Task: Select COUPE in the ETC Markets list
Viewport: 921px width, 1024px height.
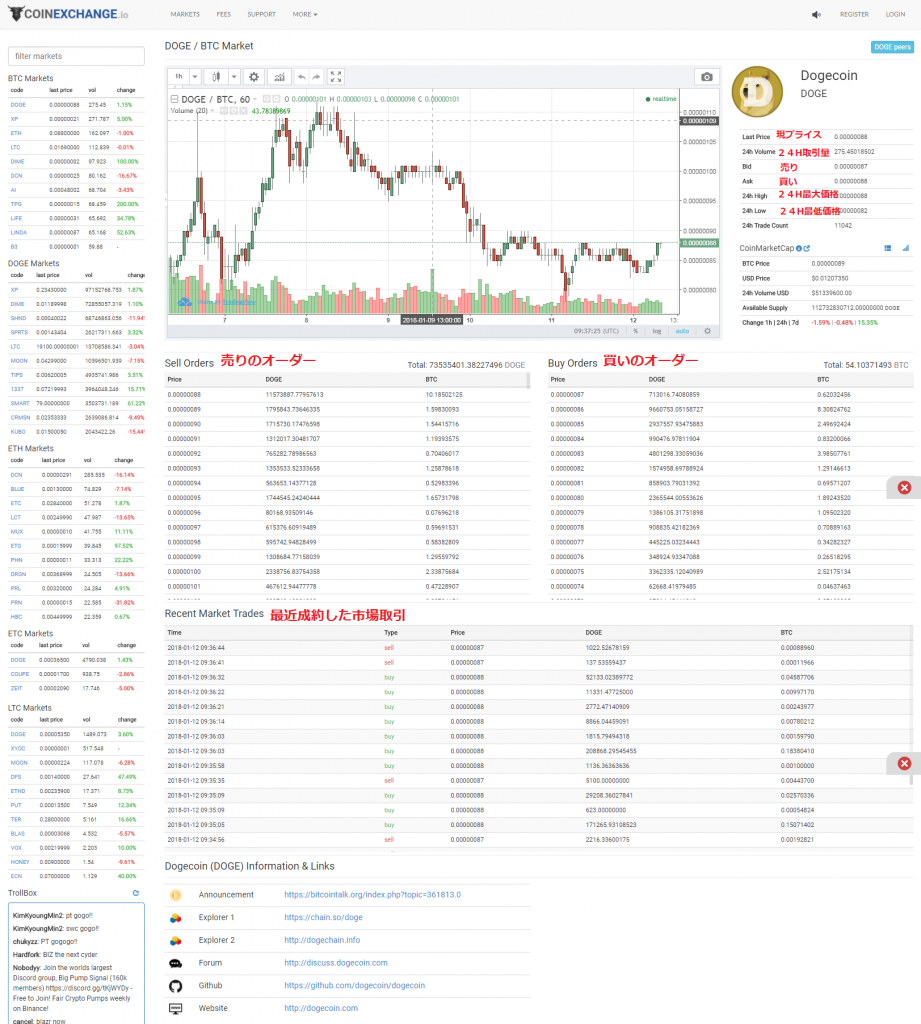Action: [x=20, y=674]
